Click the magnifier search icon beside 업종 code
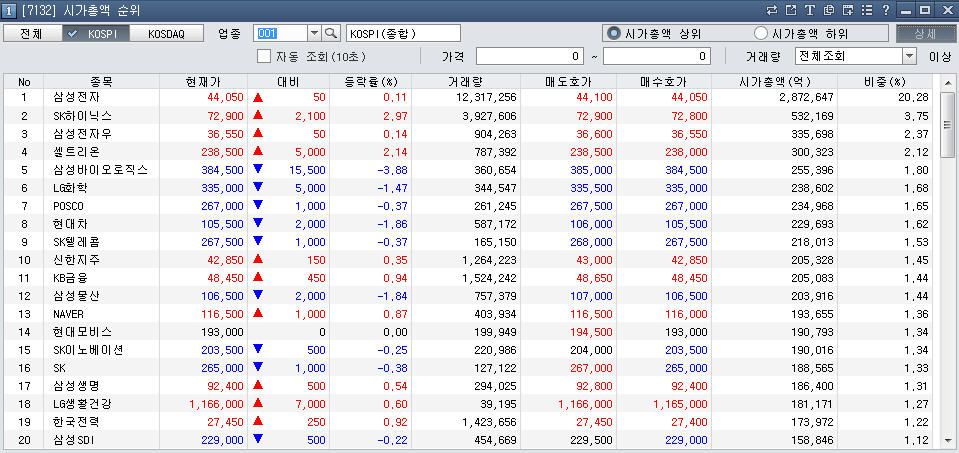Screen dimensions: 959x453 click(331, 33)
